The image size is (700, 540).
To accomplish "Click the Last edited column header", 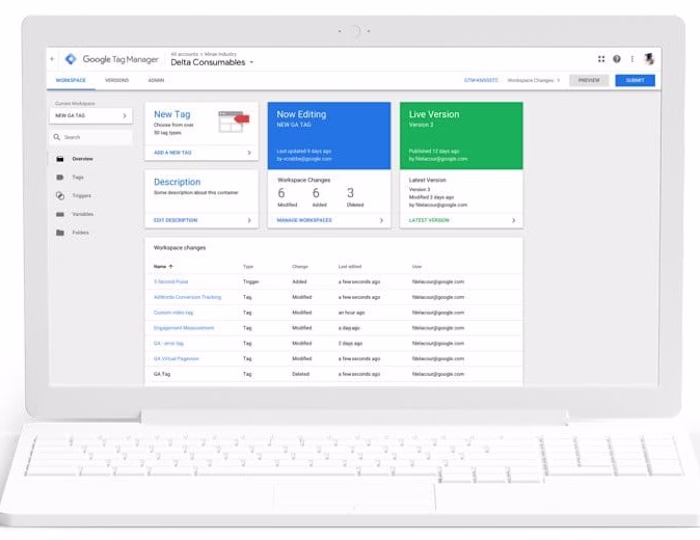I will tap(350, 266).
